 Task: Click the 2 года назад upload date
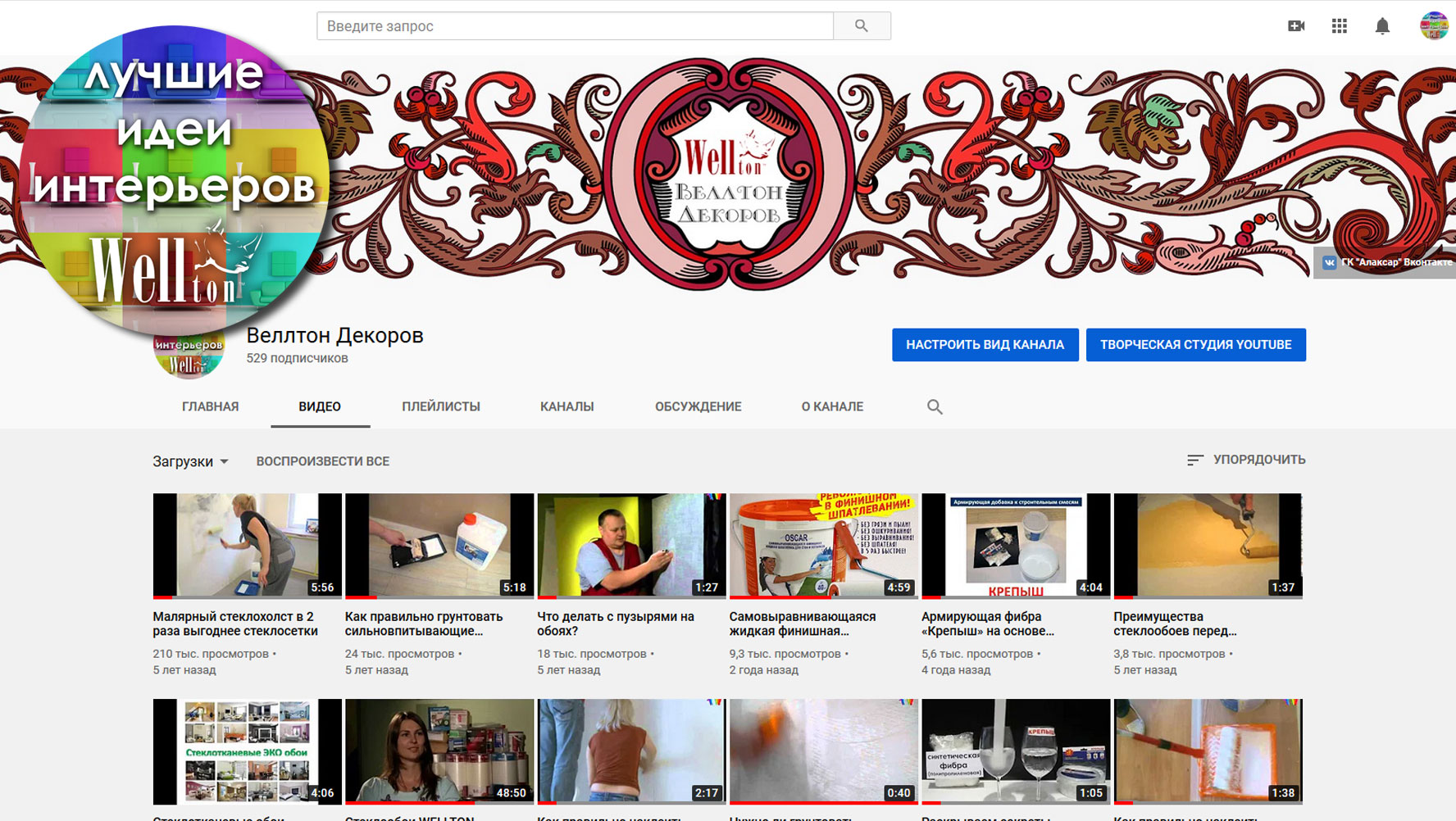763,670
